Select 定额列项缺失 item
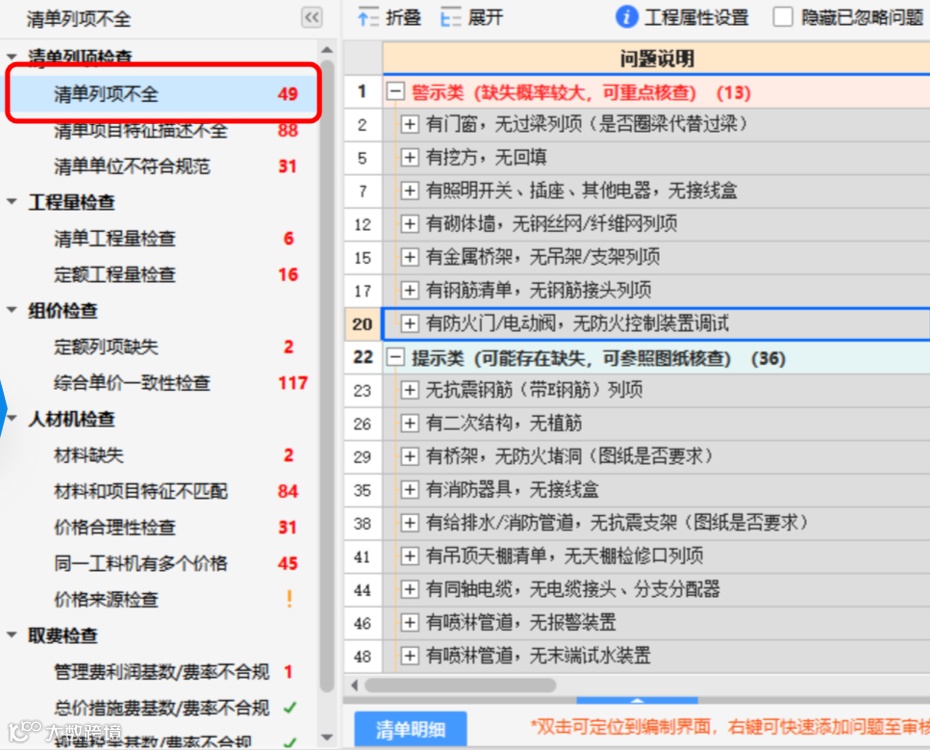The image size is (930, 750). pos(106,347)
